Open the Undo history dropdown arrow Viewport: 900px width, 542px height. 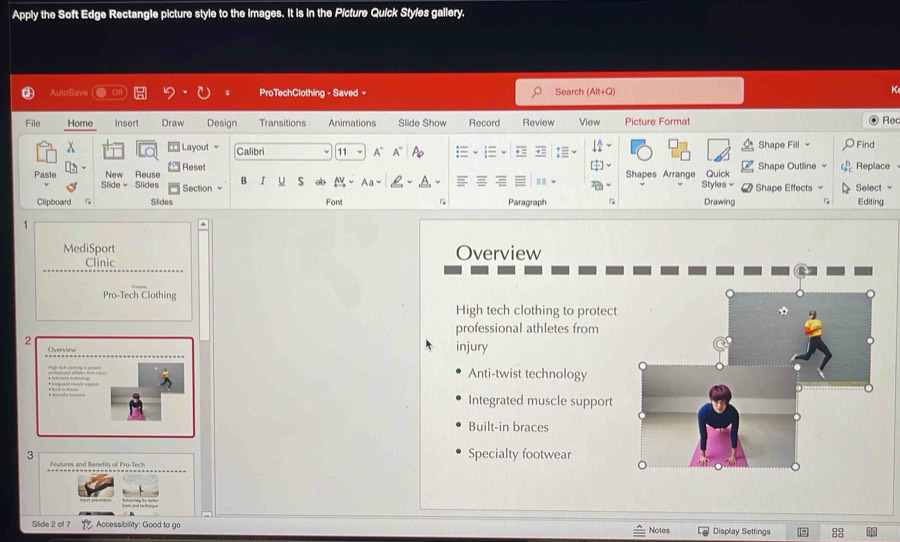pos(185,92)
